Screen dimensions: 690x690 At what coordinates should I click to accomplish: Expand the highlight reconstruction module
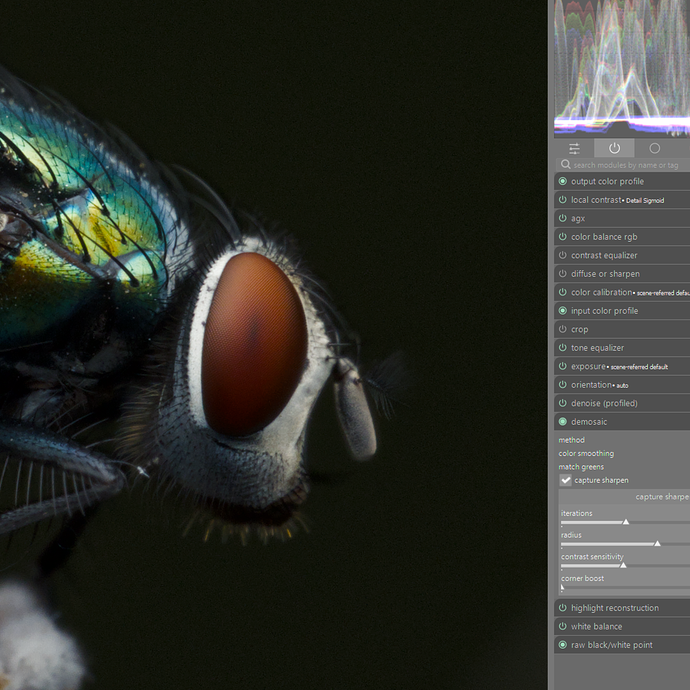(614, 608)
